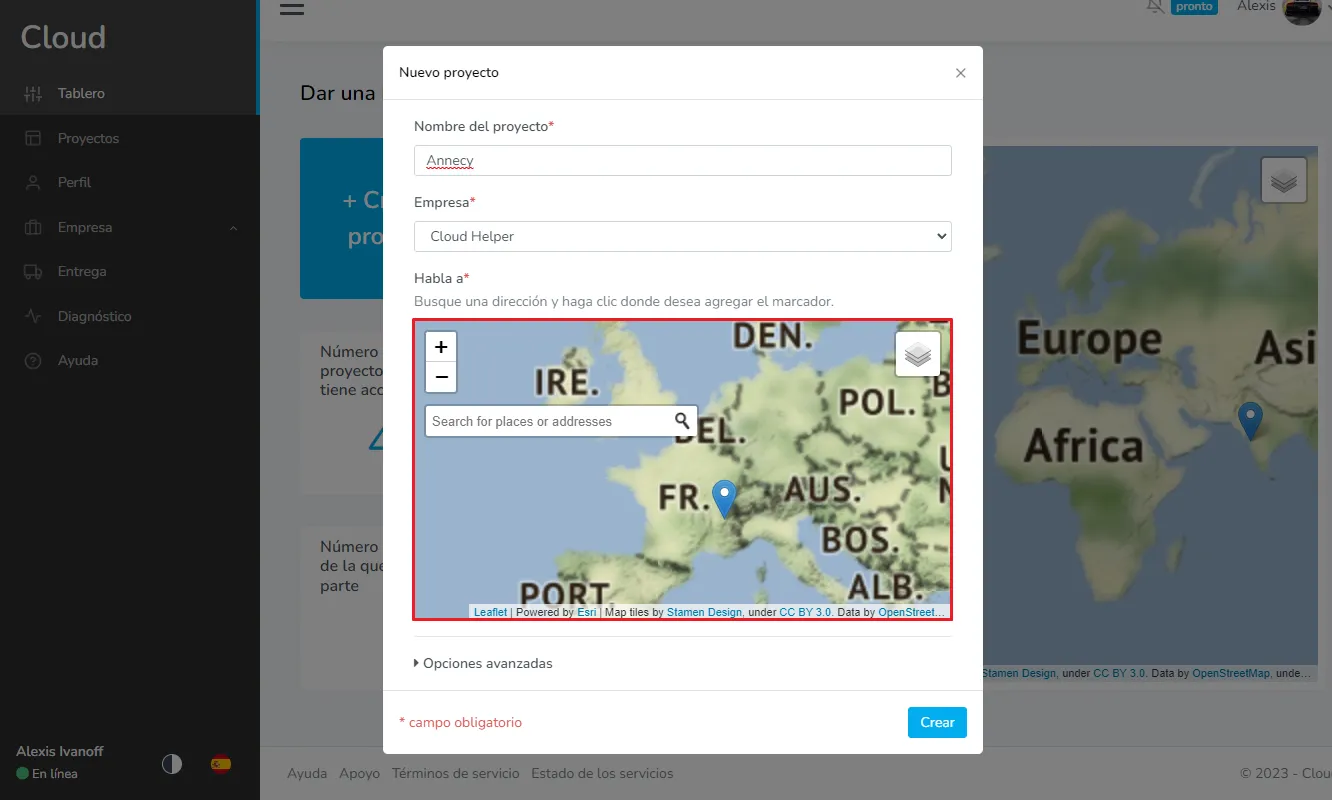
Task: Zoom in using the map plus control
Action: coord(440,346)
